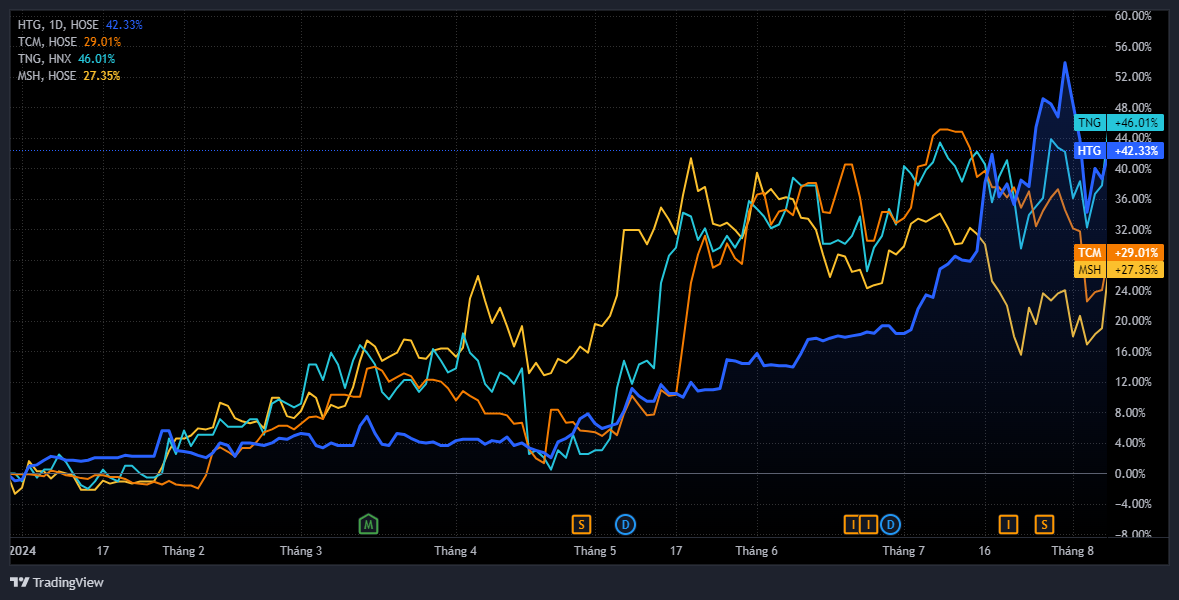Screen dimensions: 1179x600
Task: Click the TNG, HNX legend entry
Action: tap(45, 59)
